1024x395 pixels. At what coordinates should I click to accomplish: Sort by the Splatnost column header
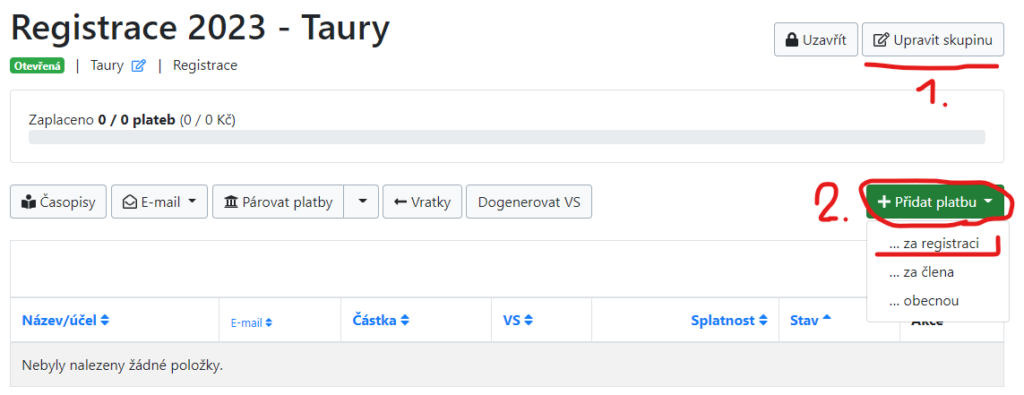pos(729,321)
